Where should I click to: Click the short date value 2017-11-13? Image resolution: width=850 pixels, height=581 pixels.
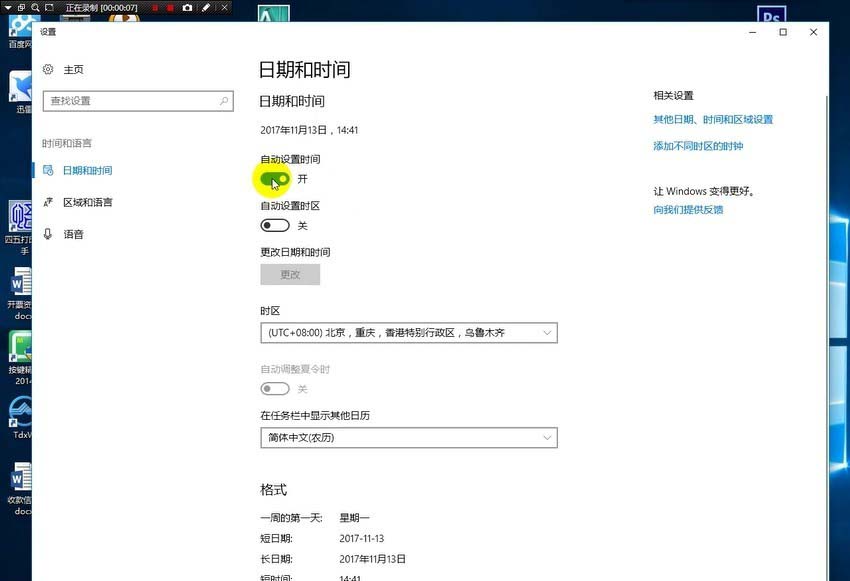point(362,538)
